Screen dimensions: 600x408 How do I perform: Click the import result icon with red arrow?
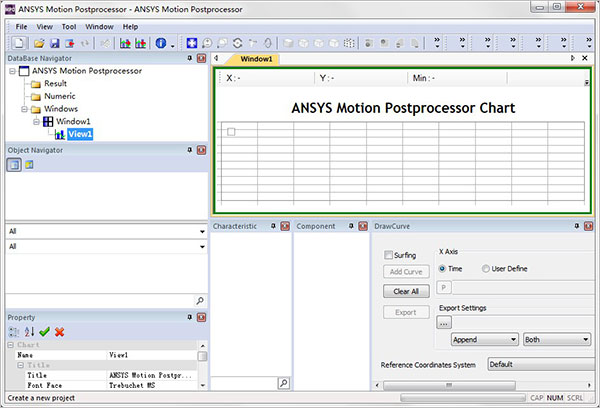point(70,43)
